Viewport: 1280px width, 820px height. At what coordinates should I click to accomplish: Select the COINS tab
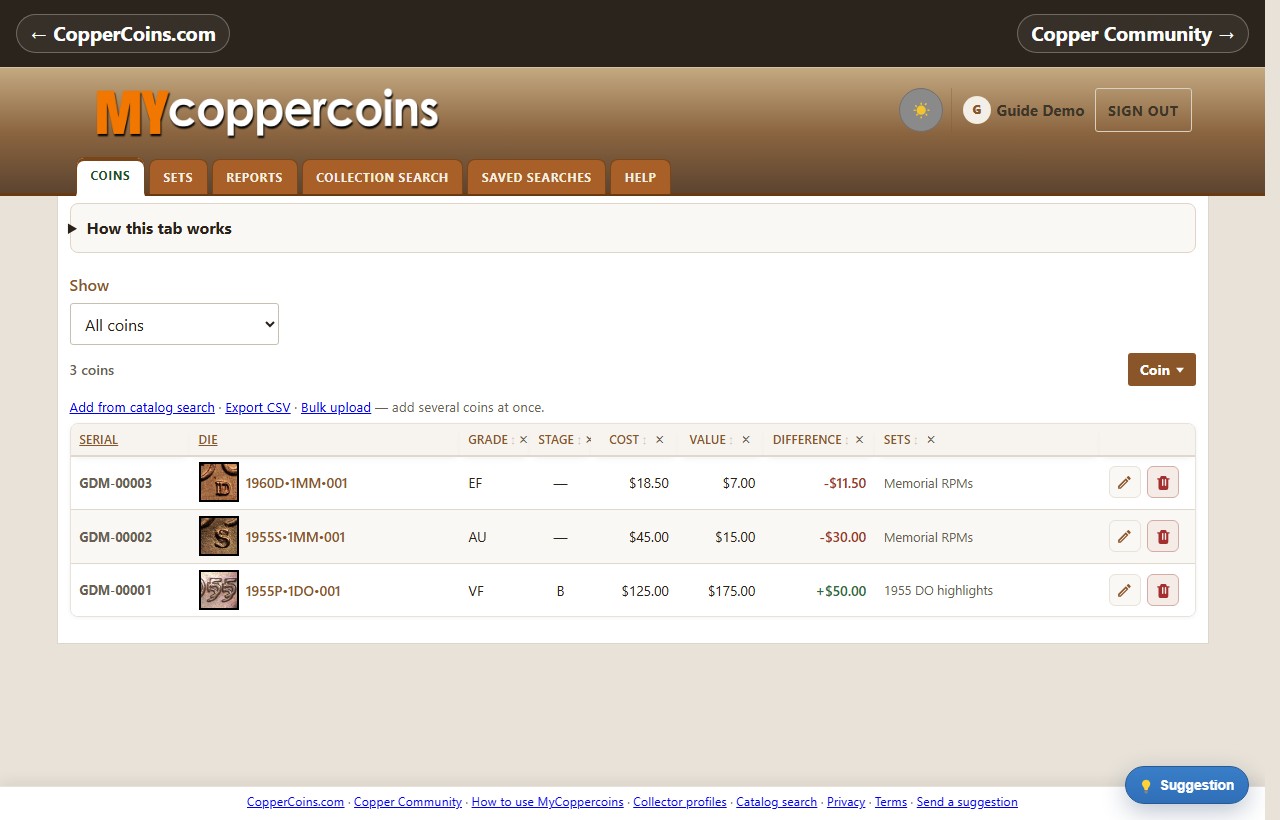pos(110,177)
